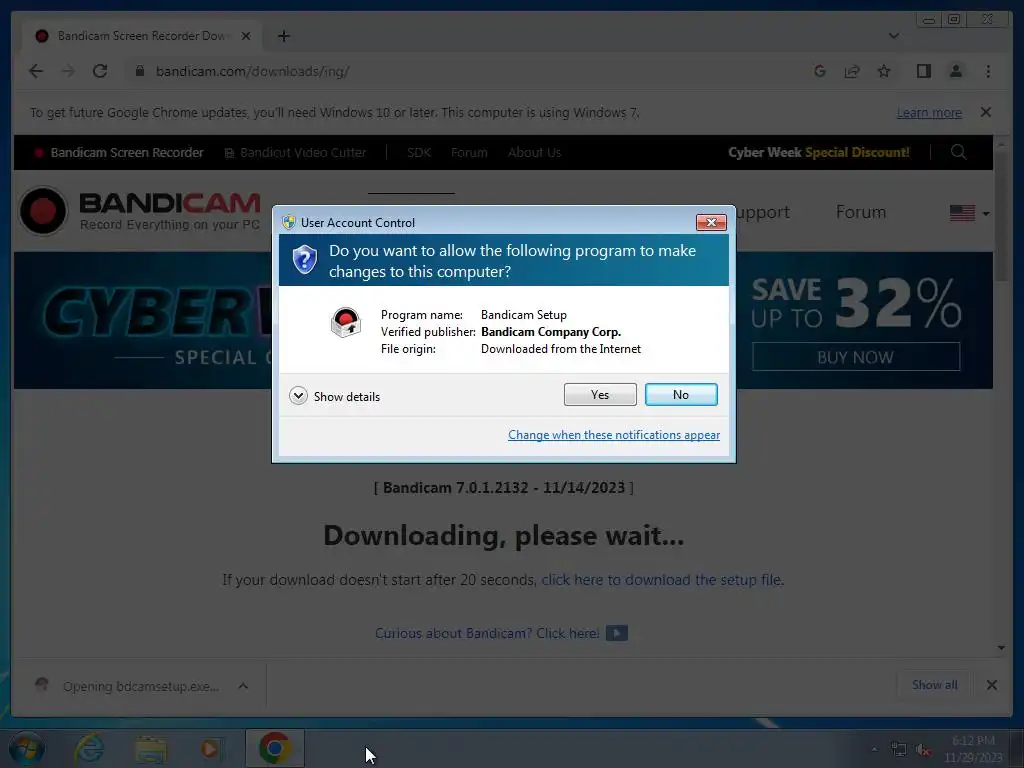Close the User Account Control dialog

coord(711,223)
